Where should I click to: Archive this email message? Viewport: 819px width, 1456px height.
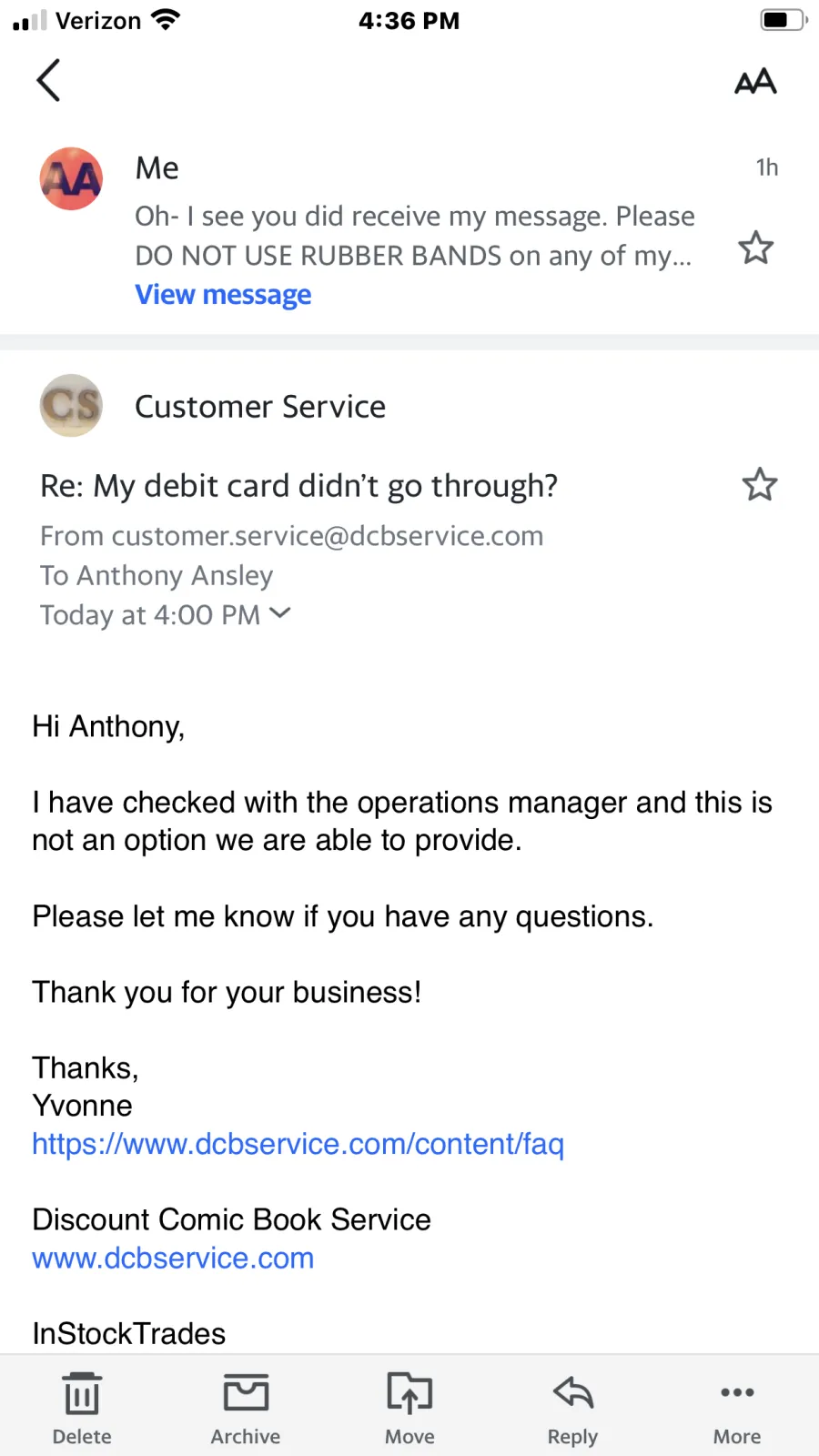pos(246,1408)
